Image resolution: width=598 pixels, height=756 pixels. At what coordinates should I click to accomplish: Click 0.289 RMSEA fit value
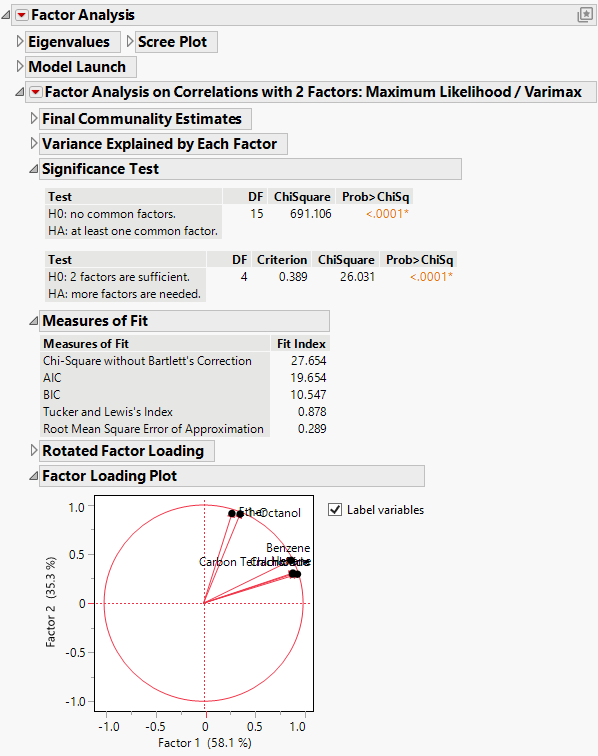coord(312,429)
